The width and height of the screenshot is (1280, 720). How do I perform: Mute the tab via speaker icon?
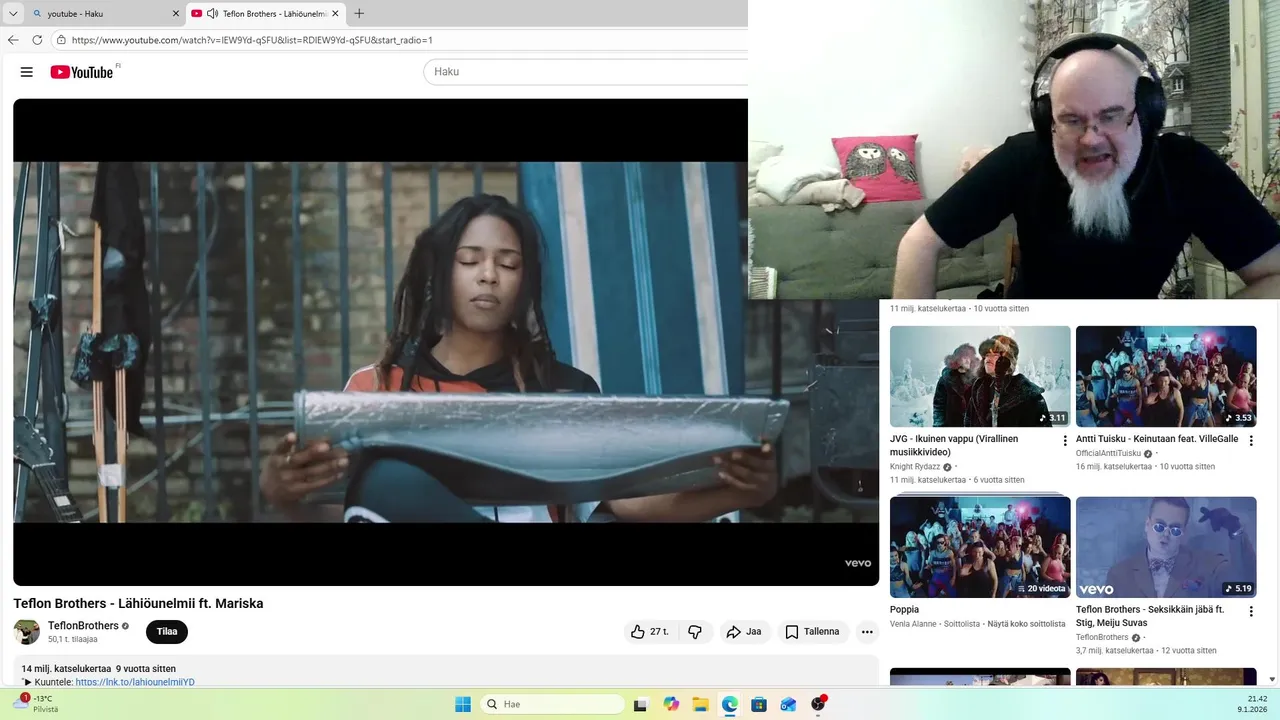click(212, 14)
